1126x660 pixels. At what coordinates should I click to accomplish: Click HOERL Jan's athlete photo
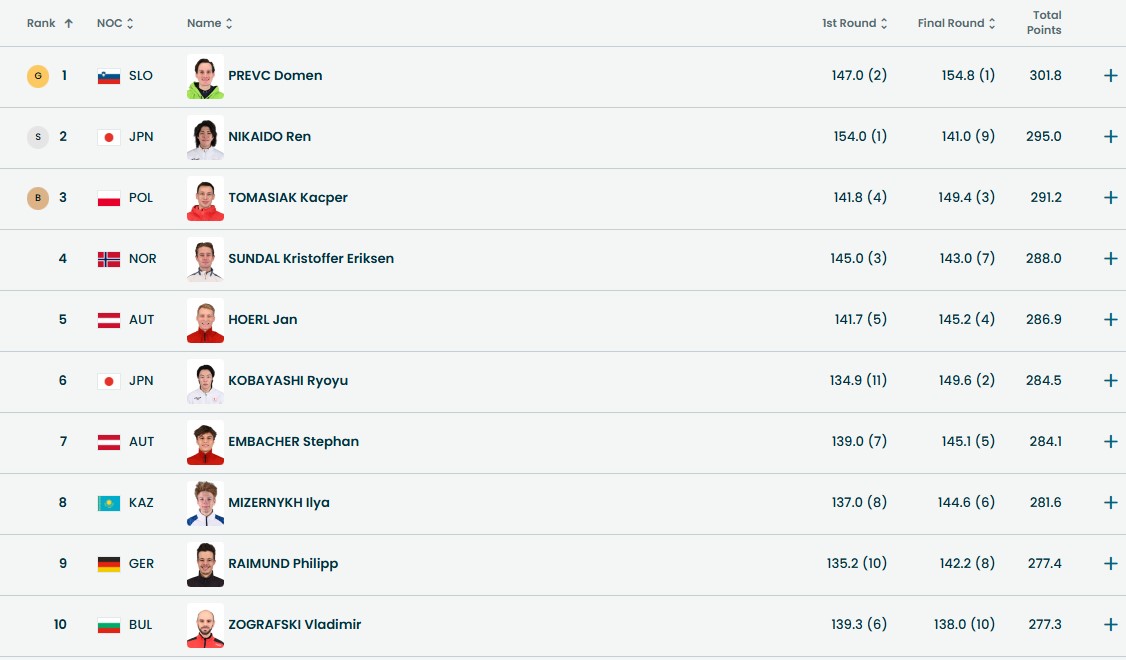click(205, 320)
